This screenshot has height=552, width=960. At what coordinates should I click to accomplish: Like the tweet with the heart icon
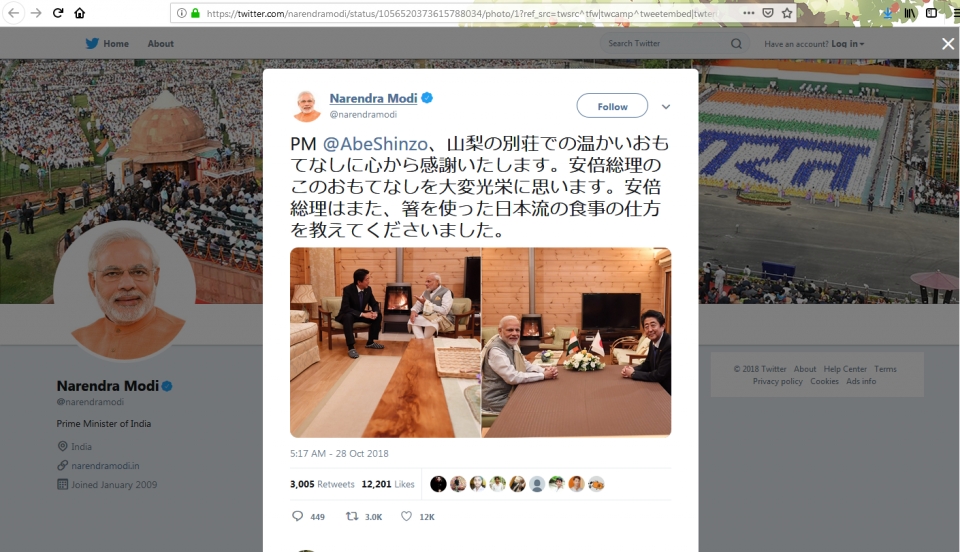click(407, 517)
